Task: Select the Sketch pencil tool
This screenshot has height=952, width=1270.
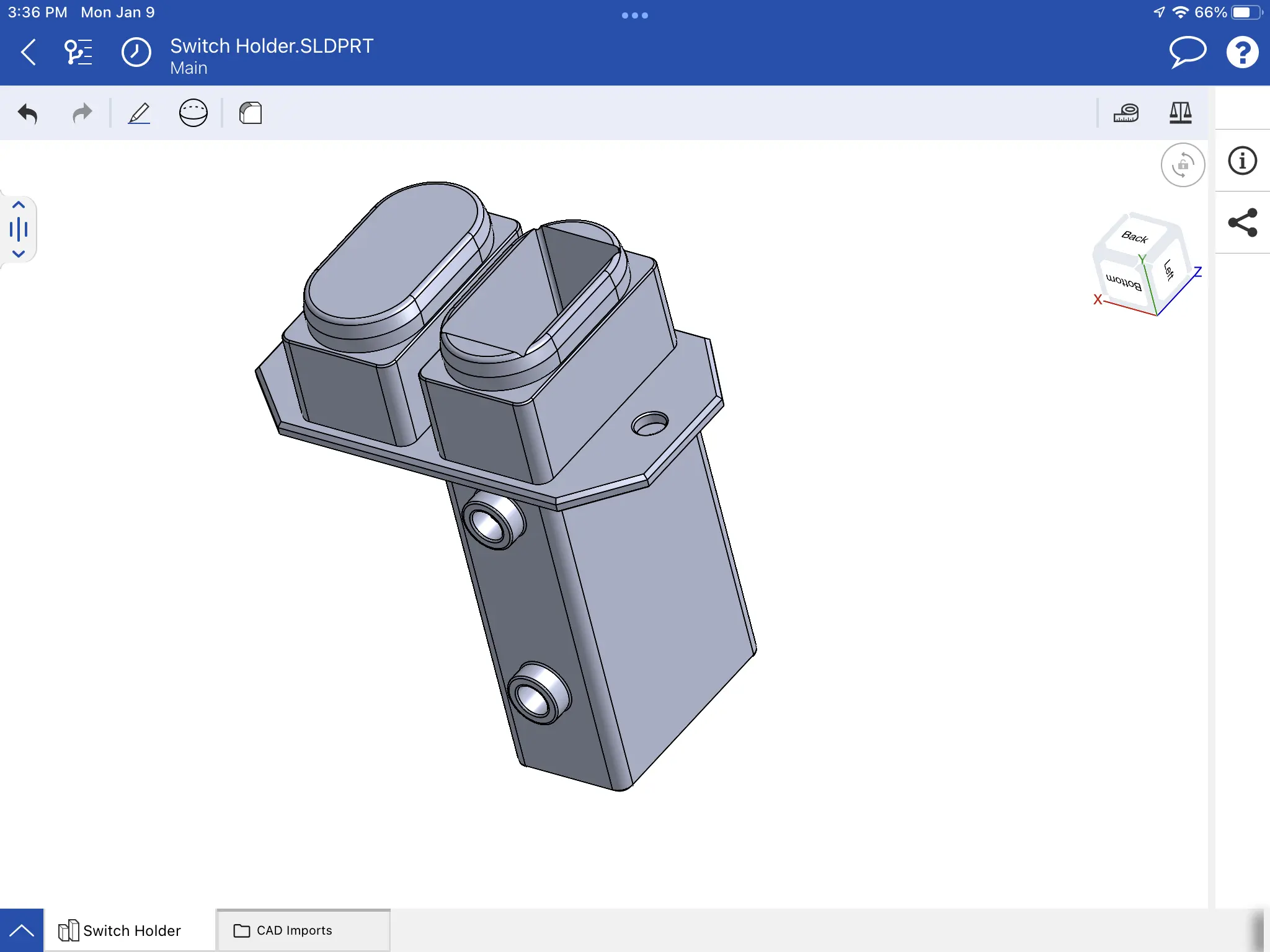Action: 139,113
